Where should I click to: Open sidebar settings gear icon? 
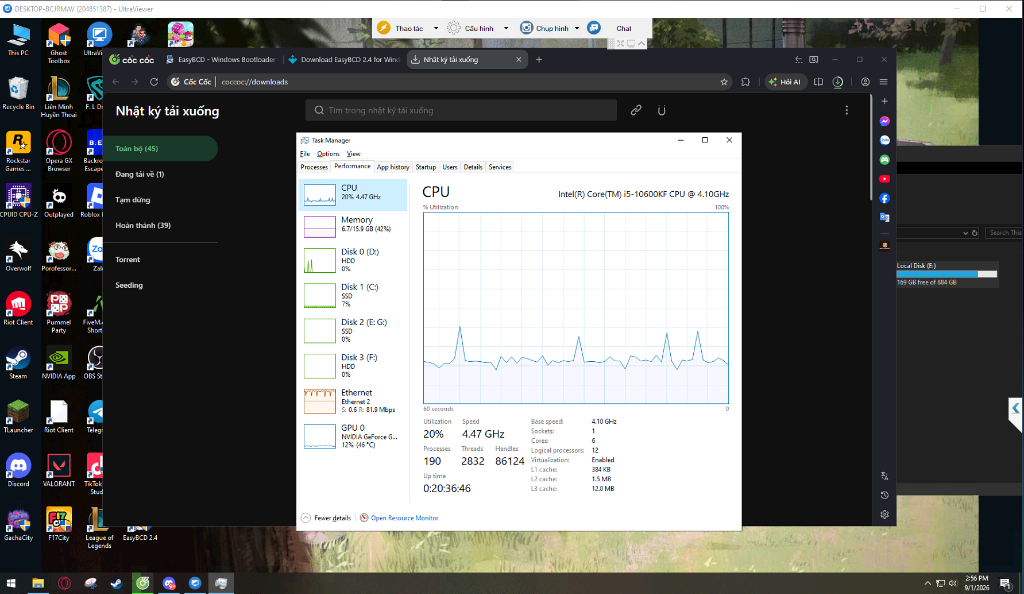884,514
